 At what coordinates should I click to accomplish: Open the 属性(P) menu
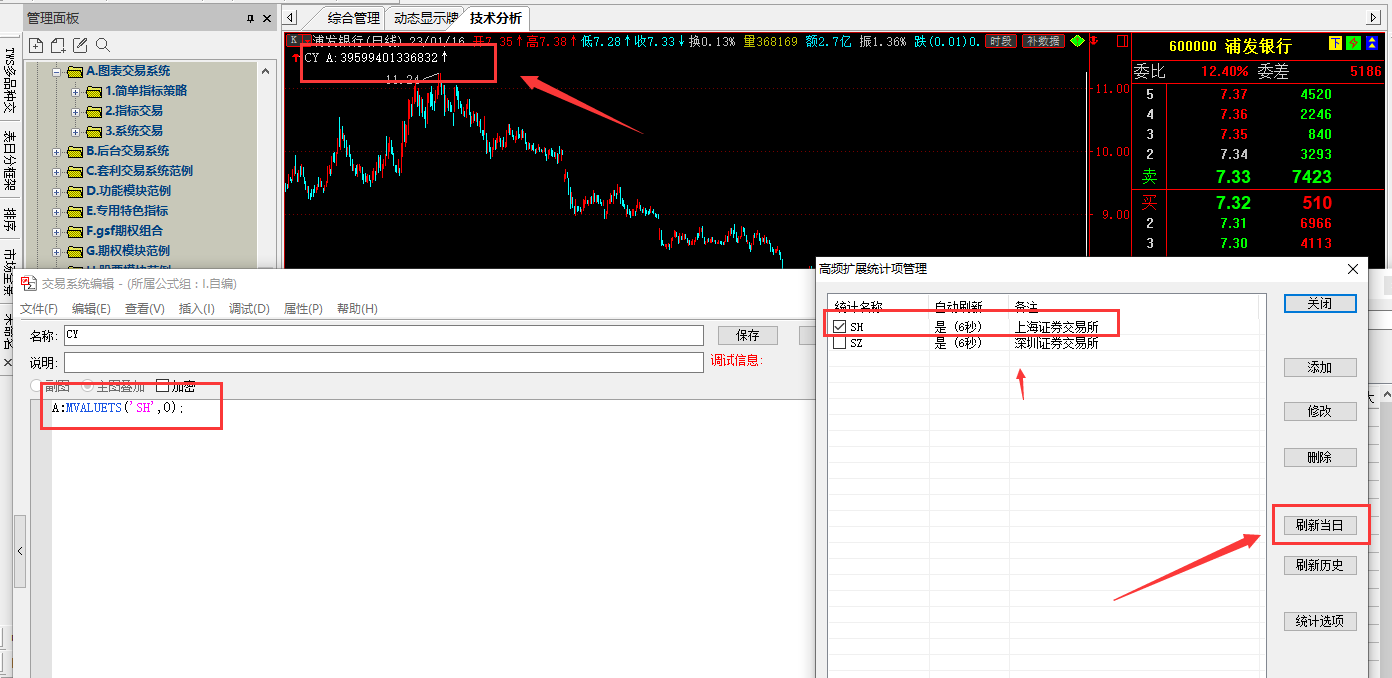[x=303, y=309]
